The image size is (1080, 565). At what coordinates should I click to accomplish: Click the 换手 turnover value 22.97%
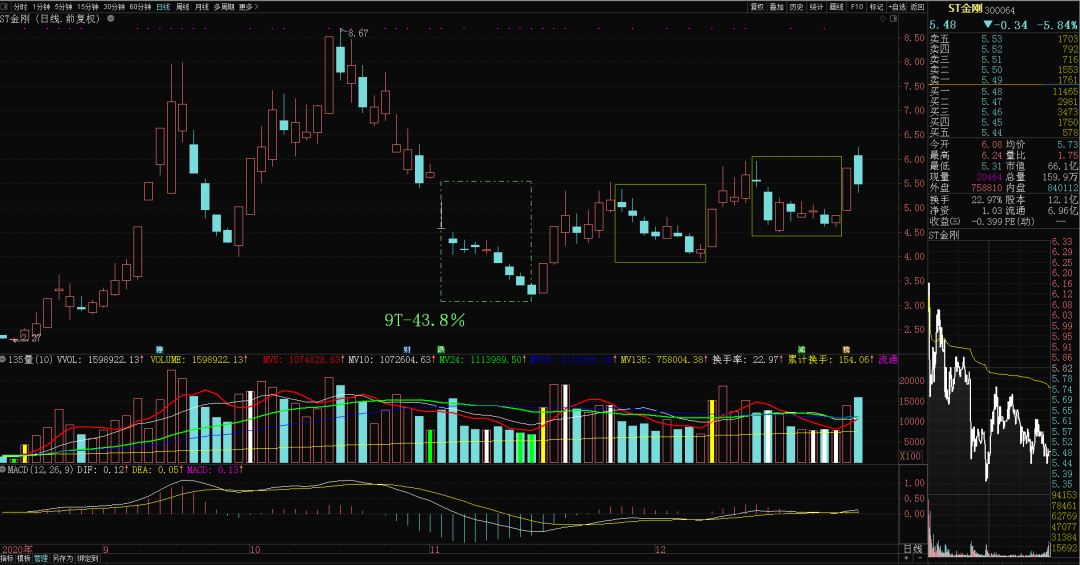pyautogui.click(x=986, y=200)
